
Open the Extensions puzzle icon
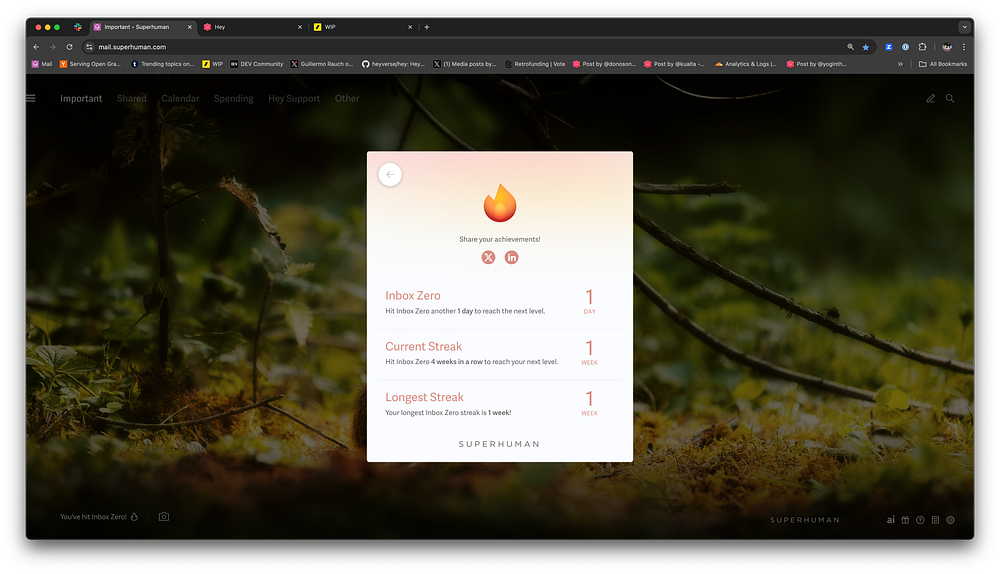(922, 47)
